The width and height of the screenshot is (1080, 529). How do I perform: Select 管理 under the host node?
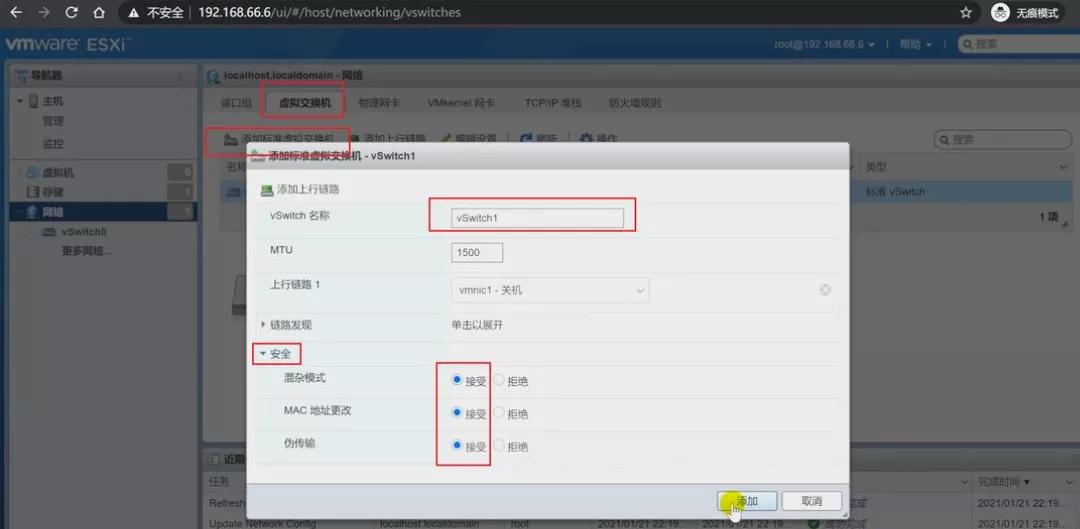[53, 121]
